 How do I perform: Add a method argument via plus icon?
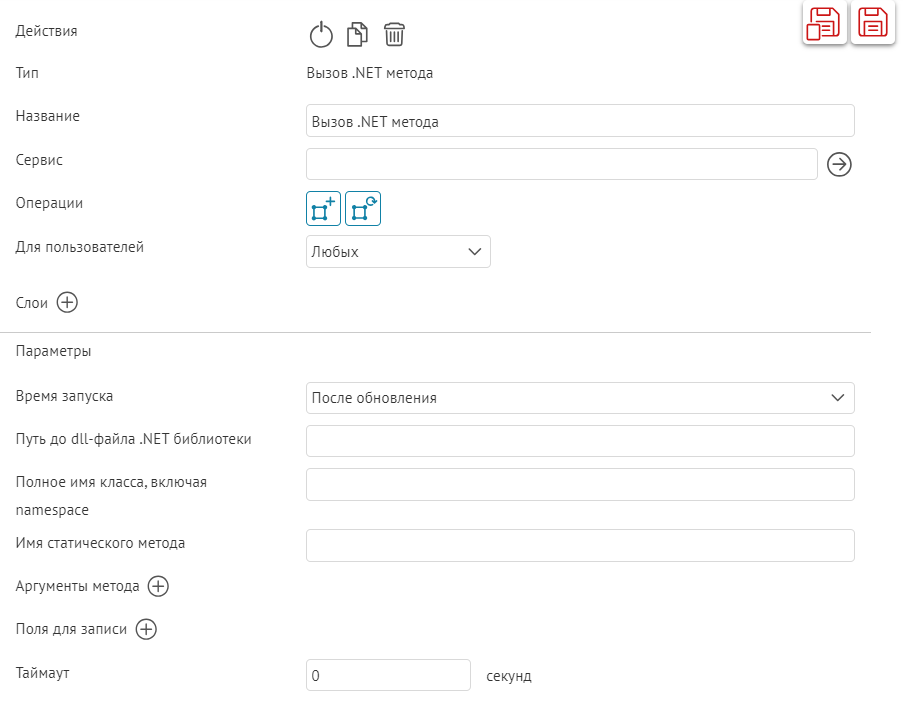pos(158,586)
